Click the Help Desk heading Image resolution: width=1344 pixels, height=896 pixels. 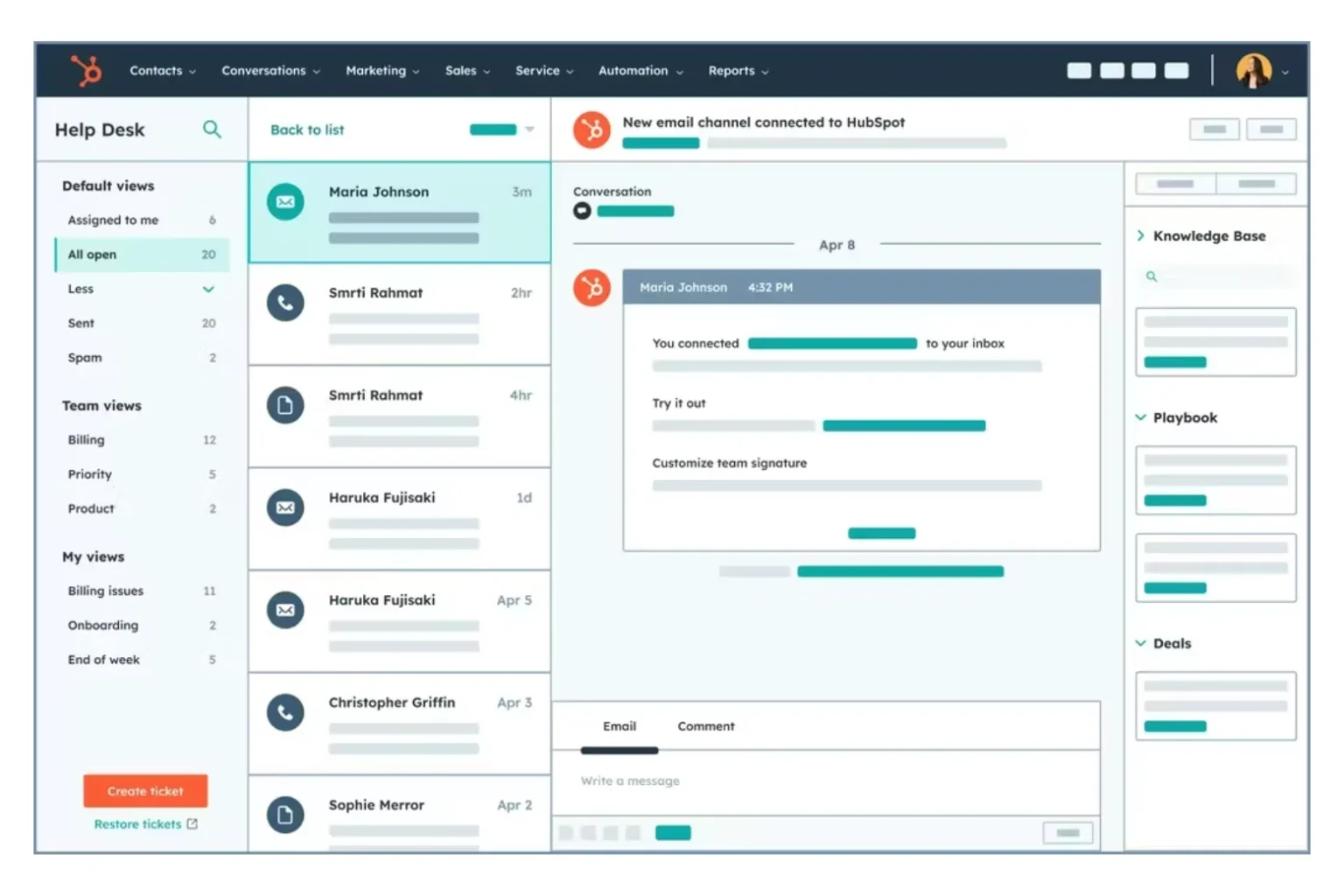tap(100, 129)
